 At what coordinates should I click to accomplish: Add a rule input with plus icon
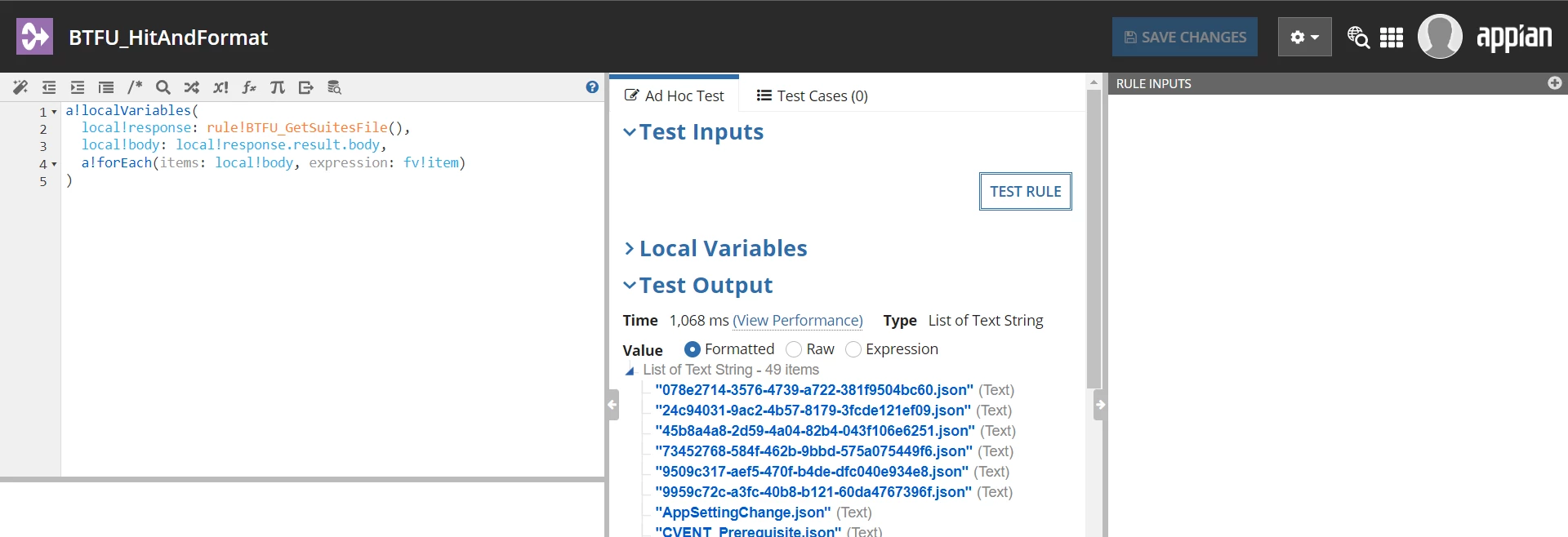coord(1555,83)
